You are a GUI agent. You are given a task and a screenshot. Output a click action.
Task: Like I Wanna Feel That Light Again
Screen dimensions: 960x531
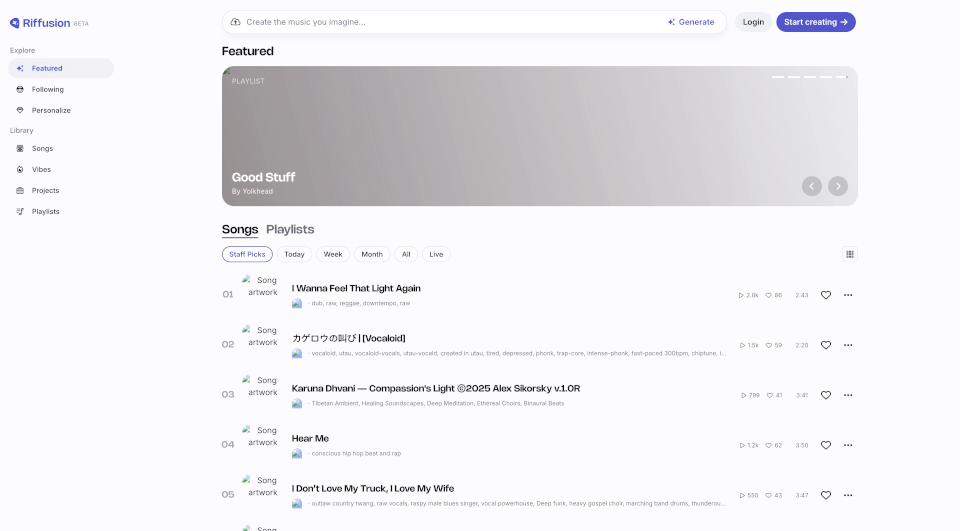[826, 295]
